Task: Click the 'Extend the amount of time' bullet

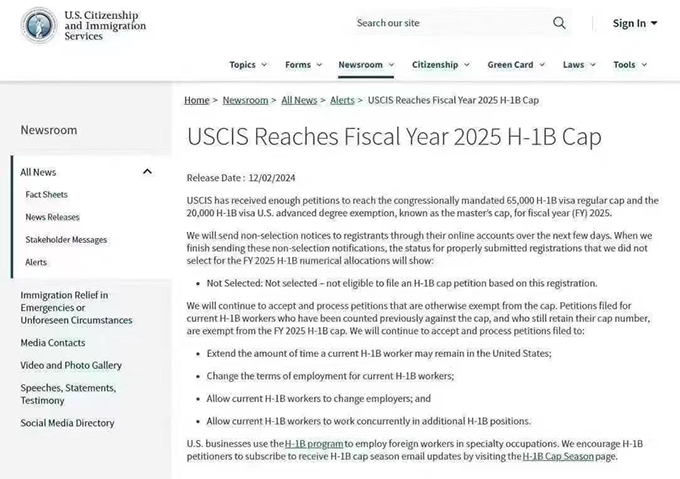Action: (379, 353)
